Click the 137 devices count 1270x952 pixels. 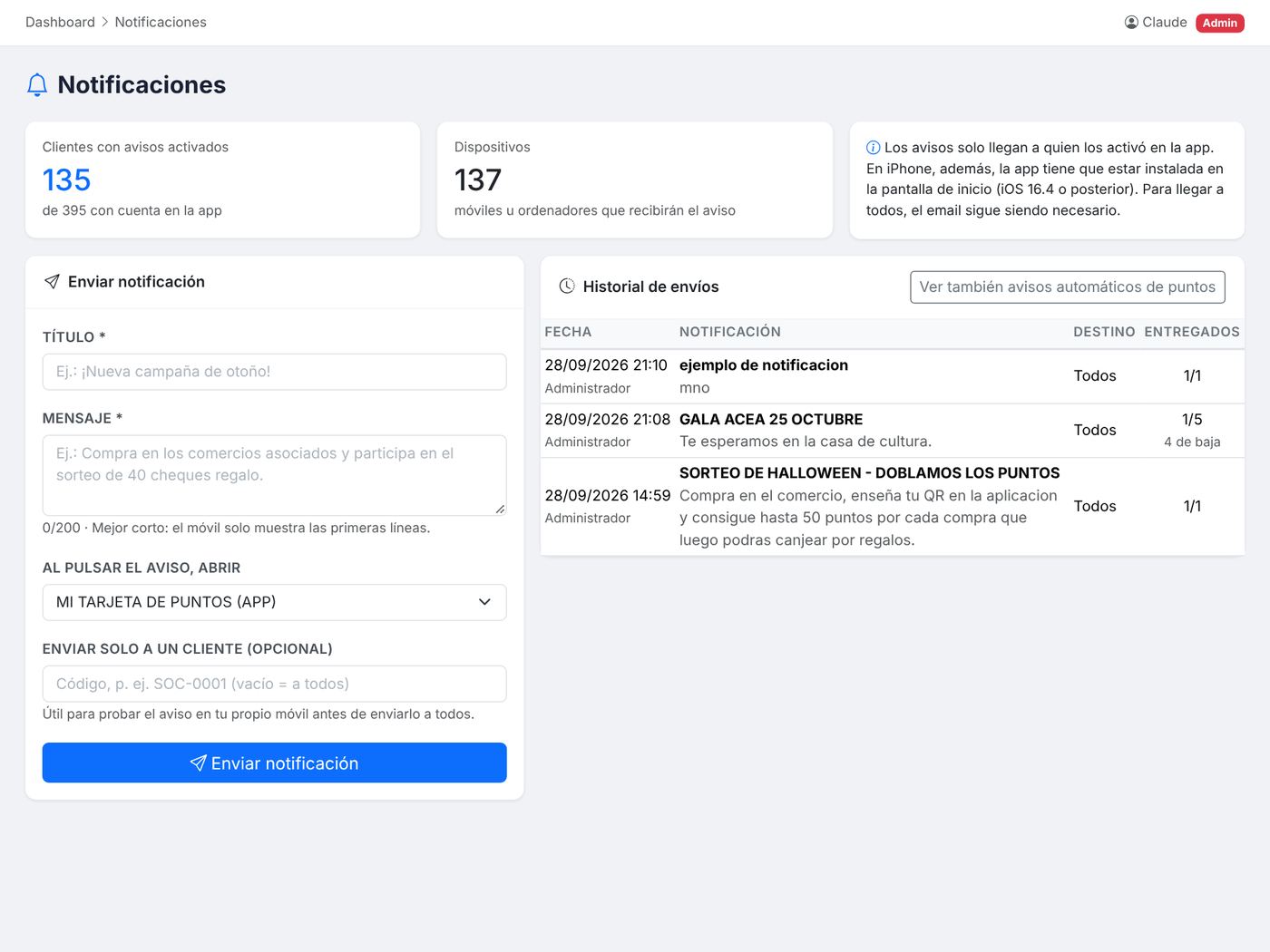point(478,180)
